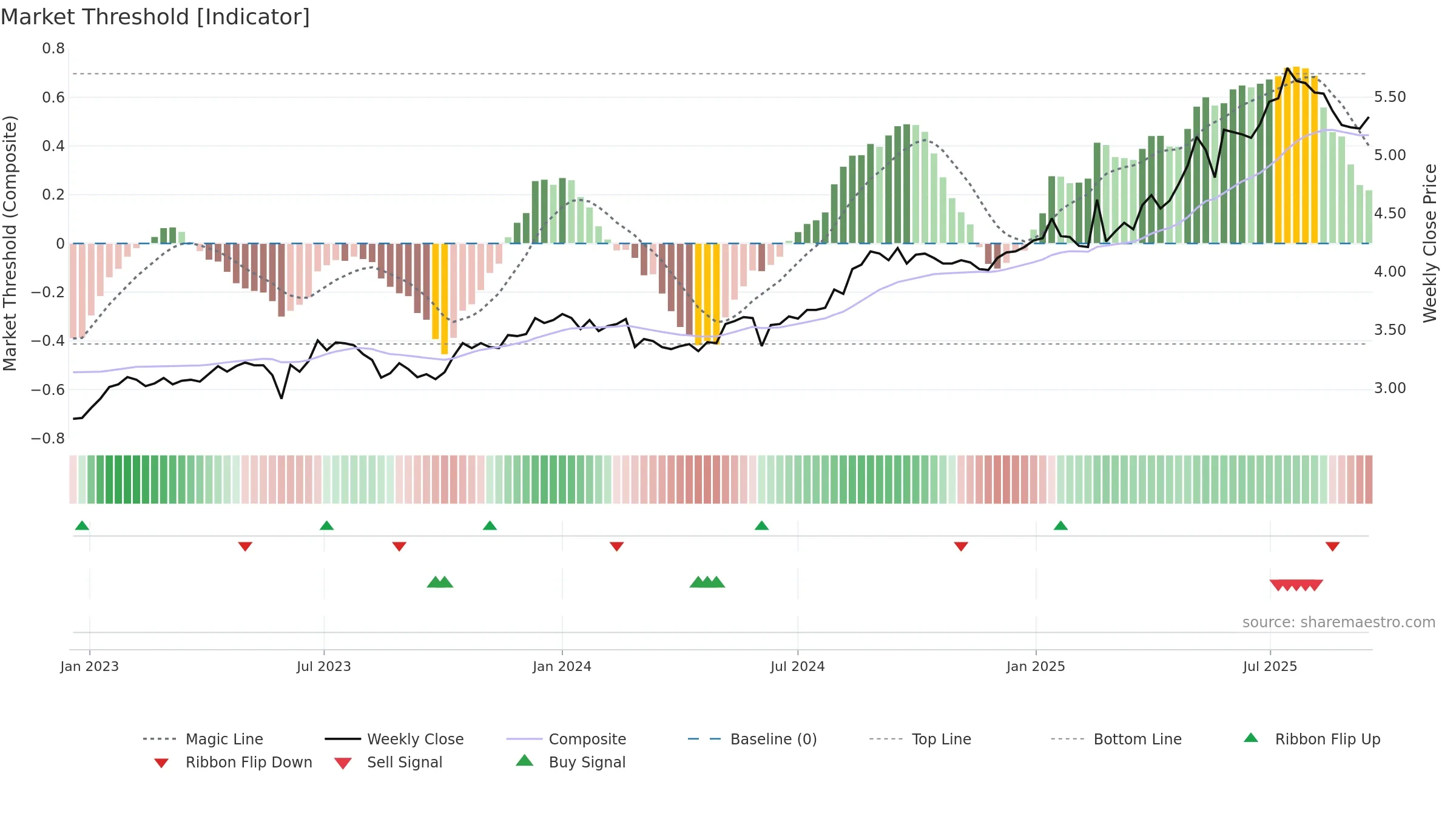1456x819 pixels.
Task: Toggle the Baseline (0) legend entry
Action: click(752, 739)
